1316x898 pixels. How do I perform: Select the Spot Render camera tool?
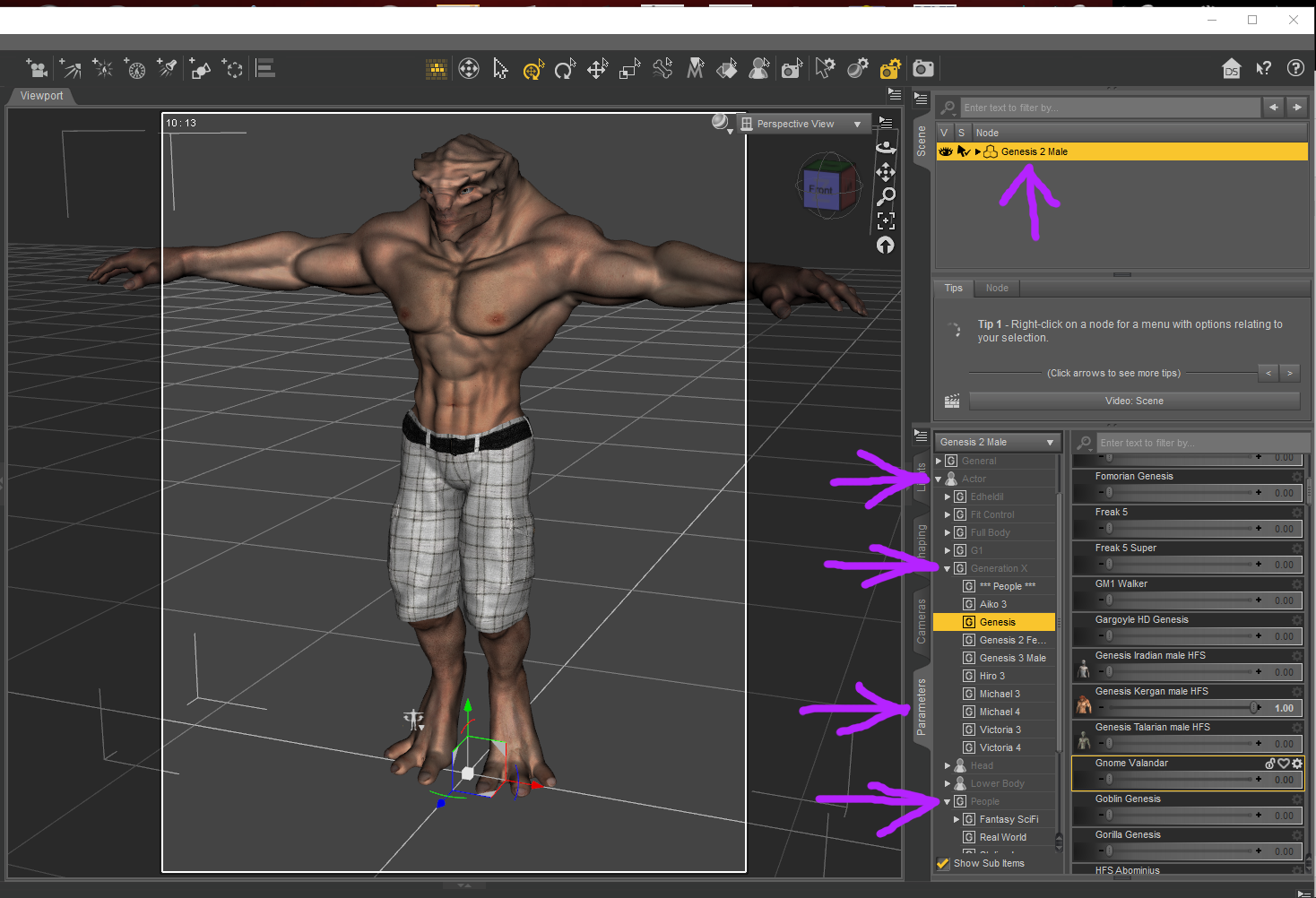(792, 69)
